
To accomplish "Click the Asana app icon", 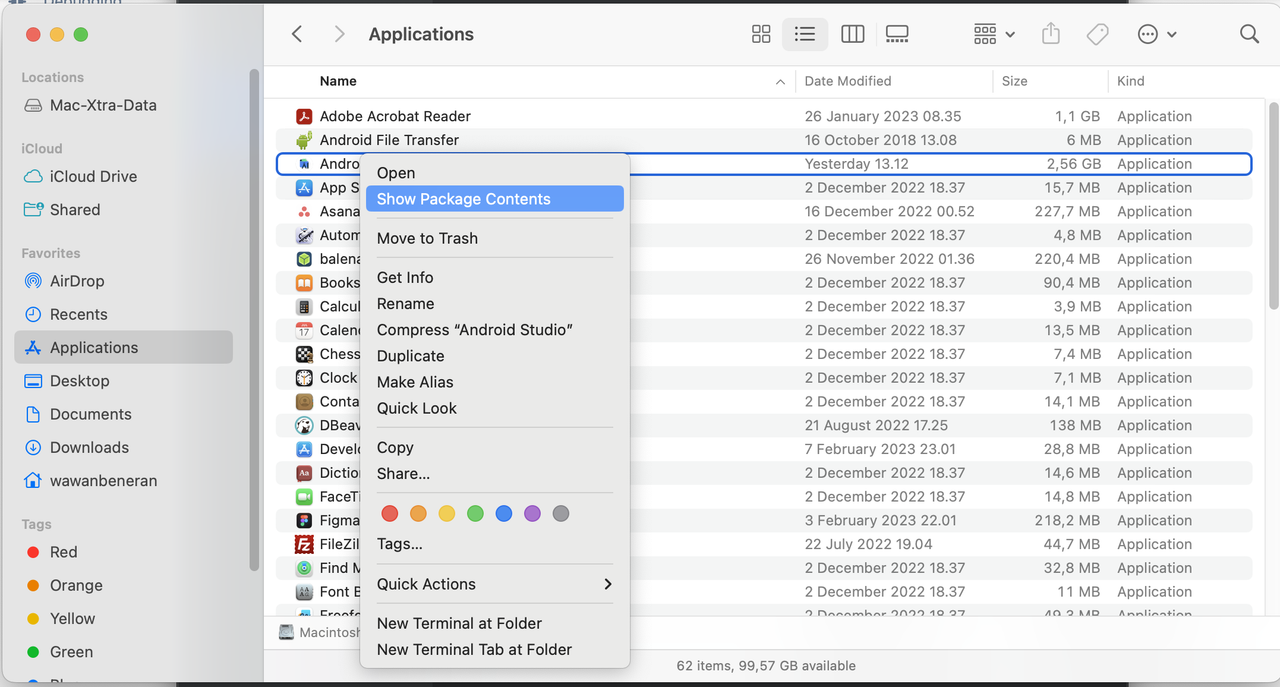I will pos(304,211).
